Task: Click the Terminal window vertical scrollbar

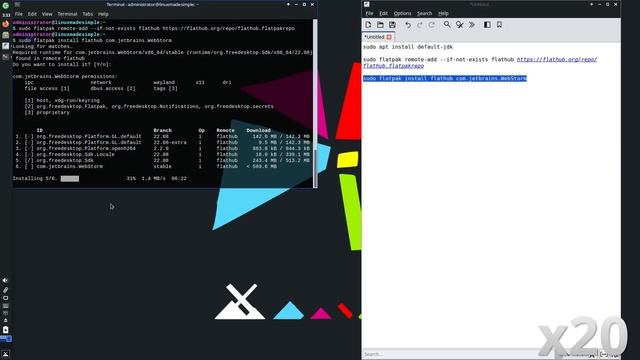Action: [x=315, y=103]
